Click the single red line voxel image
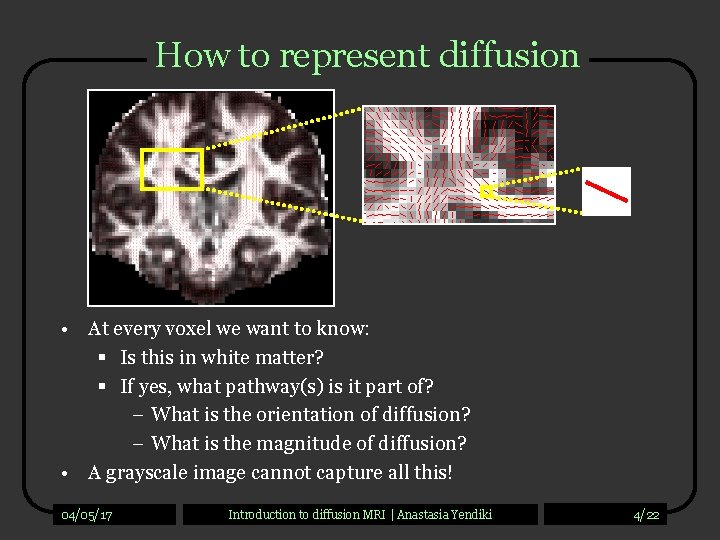 click(x=606, y=191)
